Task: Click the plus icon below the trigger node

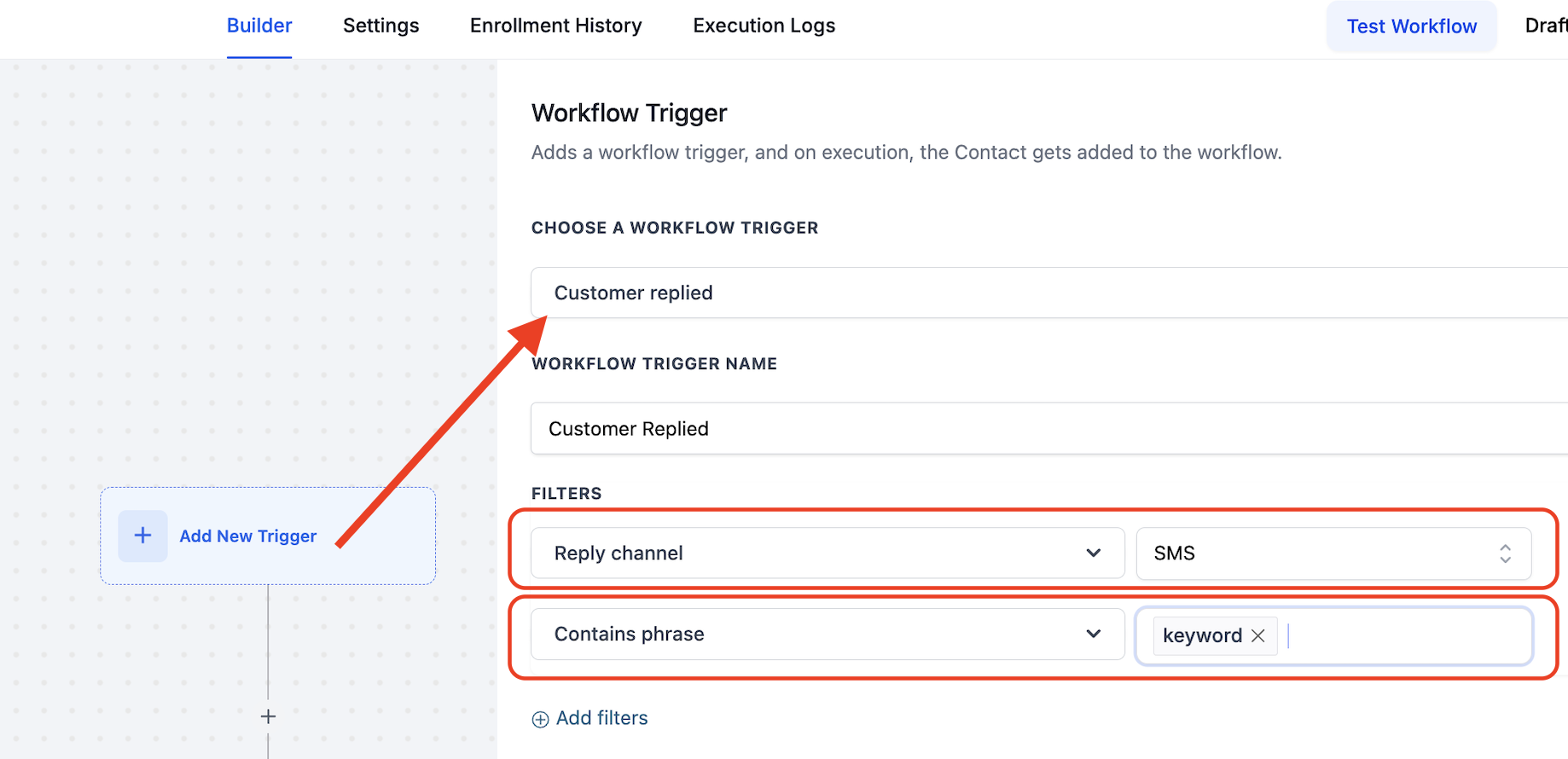Action: click(268, 716)
